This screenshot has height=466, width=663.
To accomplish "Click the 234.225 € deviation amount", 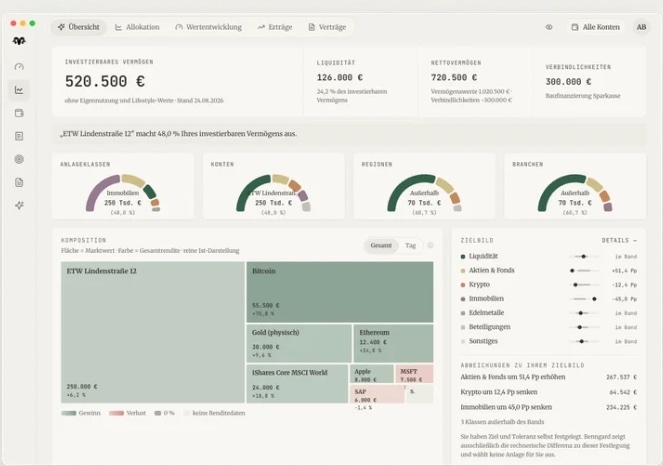I will coord(622,408).
